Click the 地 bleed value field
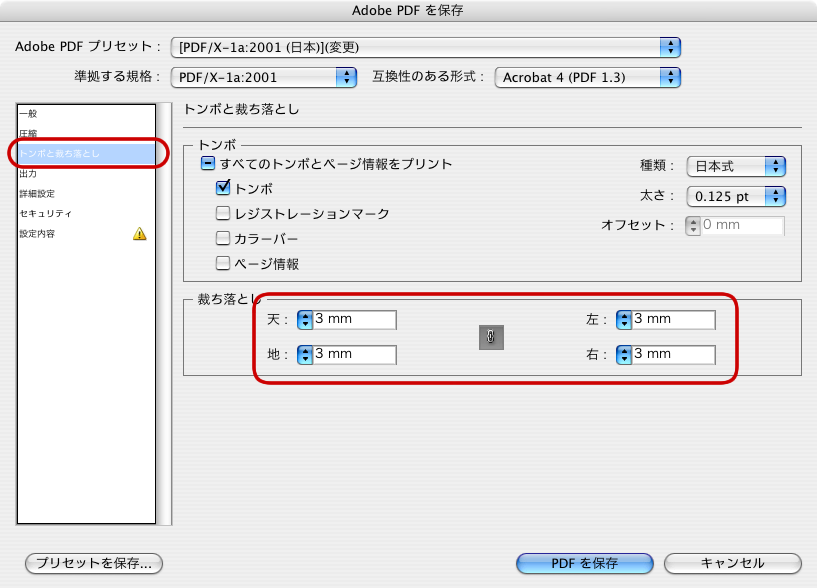This screenshot has width=817, height=588. point(354,354)
